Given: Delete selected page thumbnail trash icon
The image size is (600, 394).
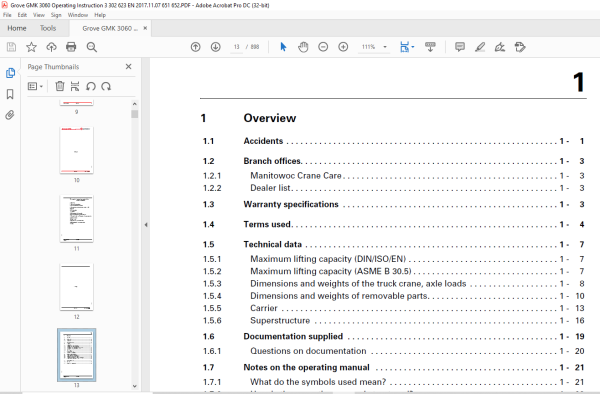Looking at the screenshot, I should tap(60, 86).
